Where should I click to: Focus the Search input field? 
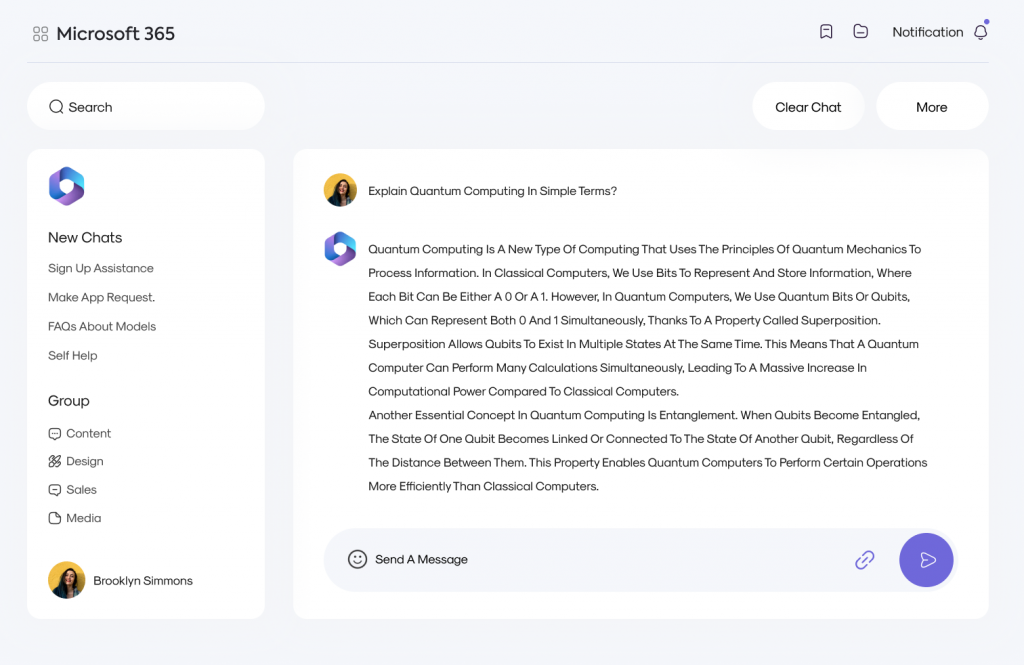146,106
